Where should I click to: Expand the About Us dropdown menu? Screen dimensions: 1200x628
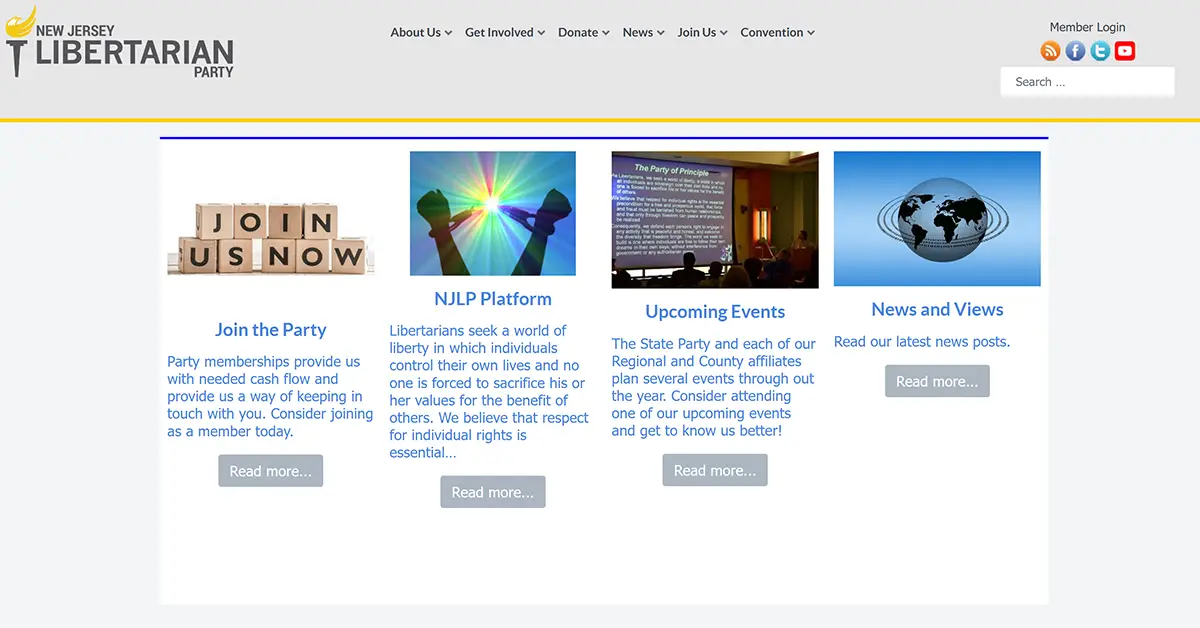pyautogui.click(x=421, y=32)
